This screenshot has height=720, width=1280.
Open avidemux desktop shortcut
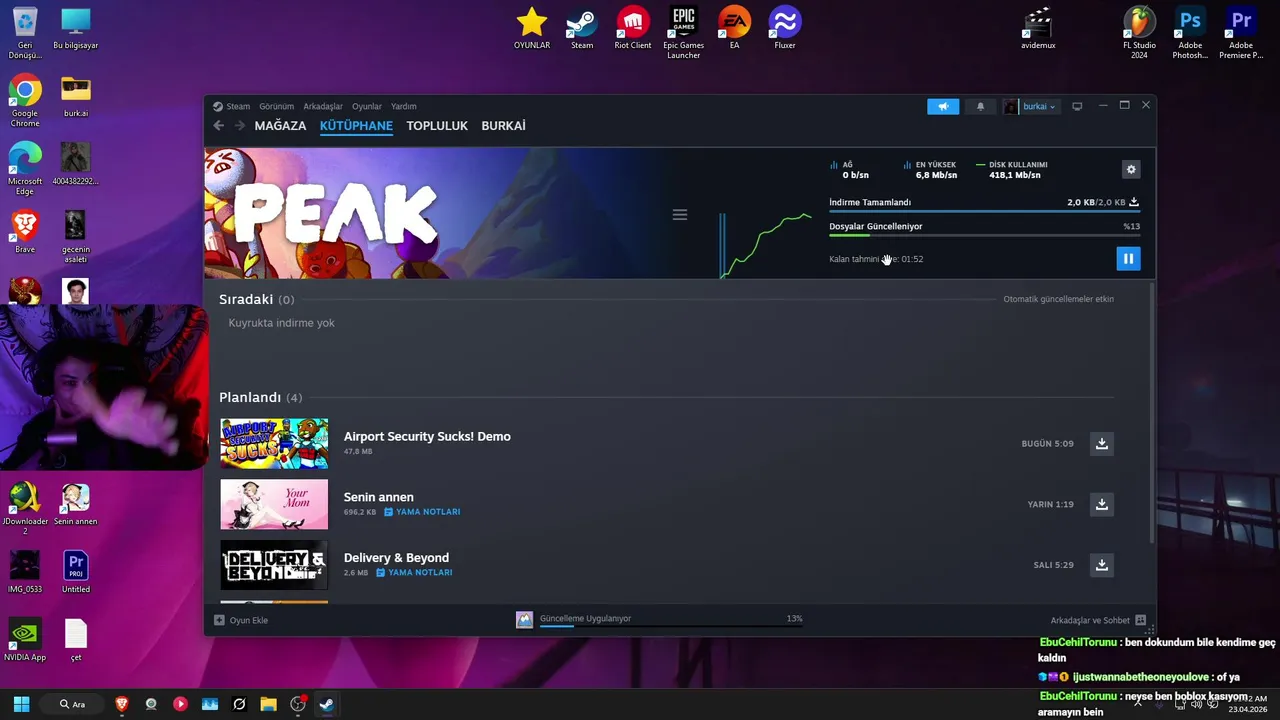[x=1038, y=28]
